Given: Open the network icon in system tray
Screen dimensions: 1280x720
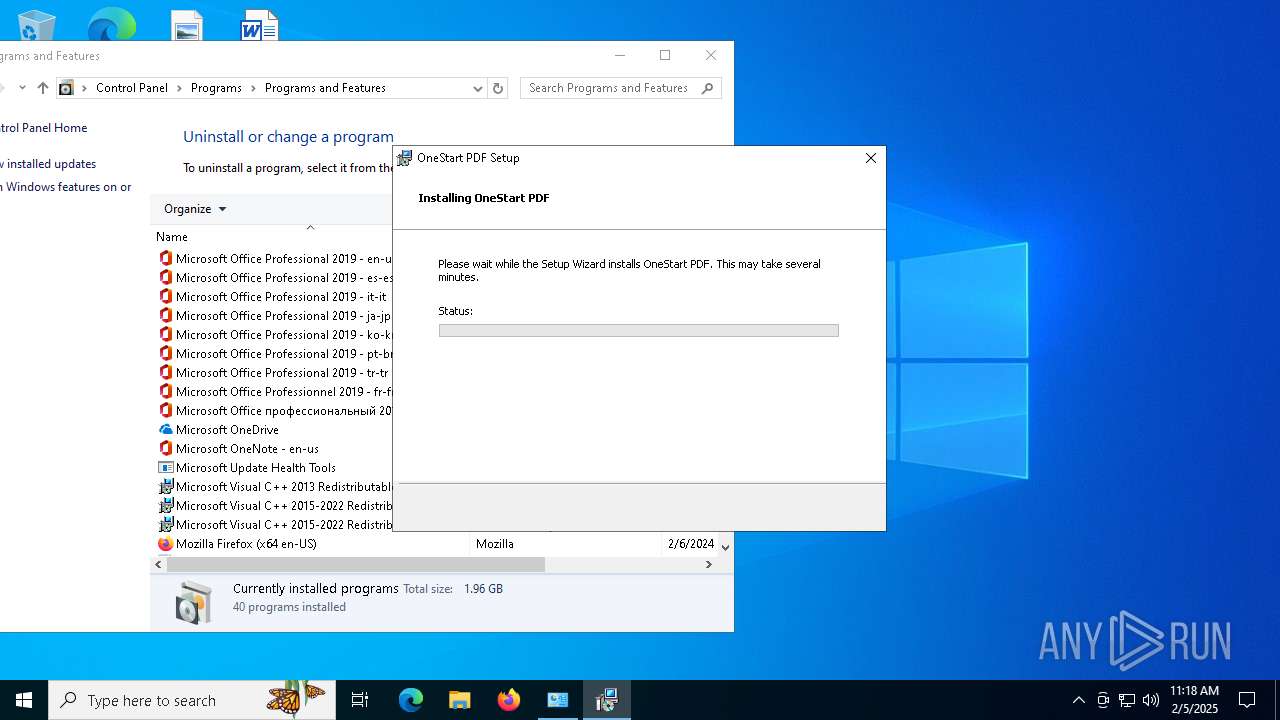Looking at the screenshot, I should (1127, 700).
